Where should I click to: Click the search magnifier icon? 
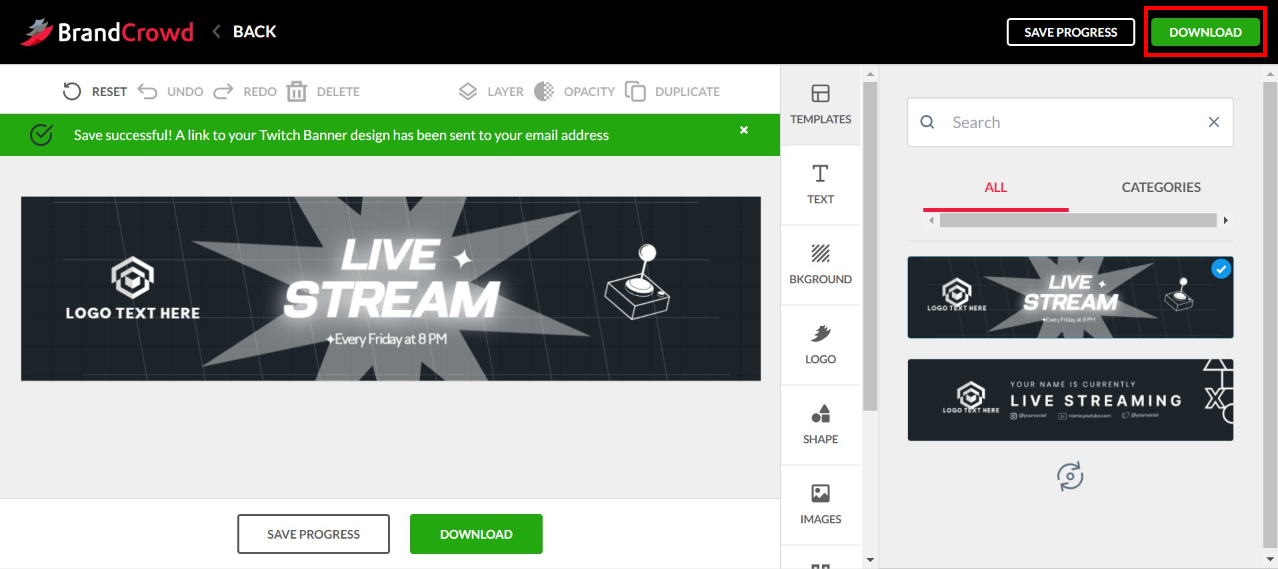927,122
